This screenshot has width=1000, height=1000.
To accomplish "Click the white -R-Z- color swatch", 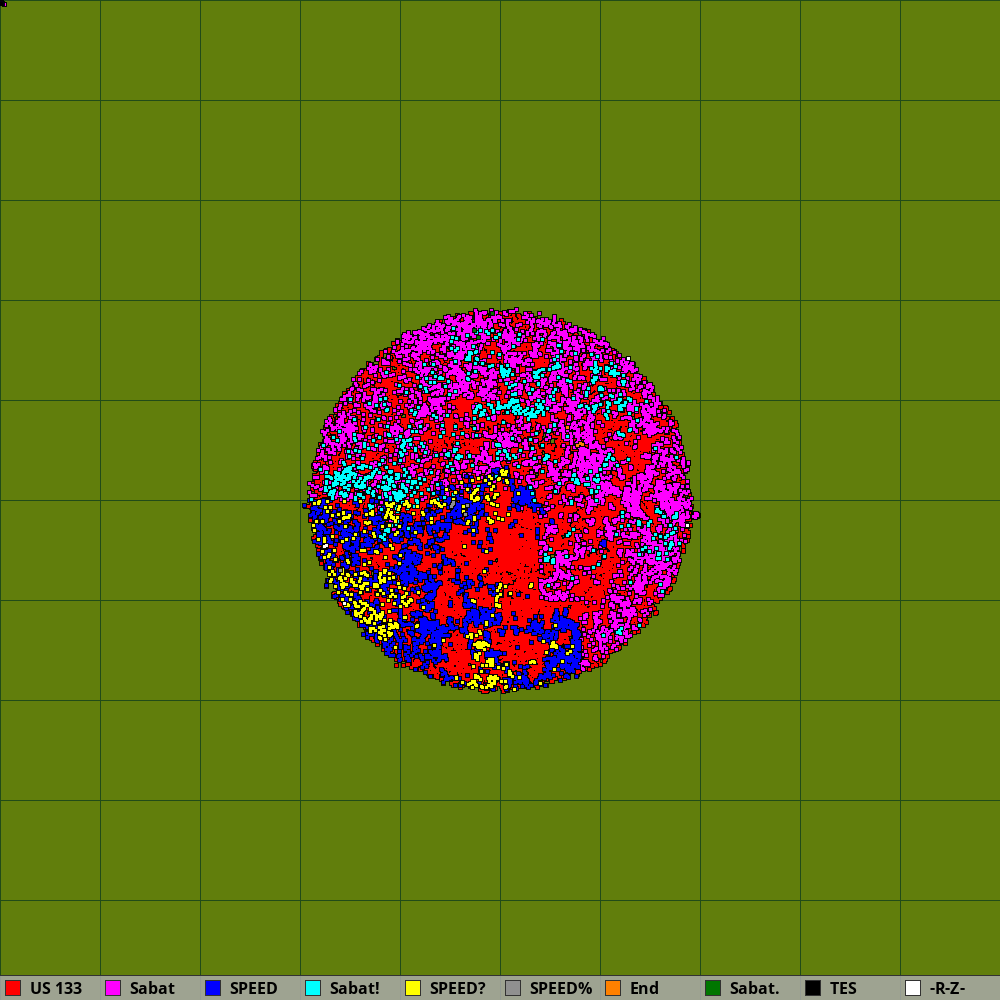I will coord(913,988).
